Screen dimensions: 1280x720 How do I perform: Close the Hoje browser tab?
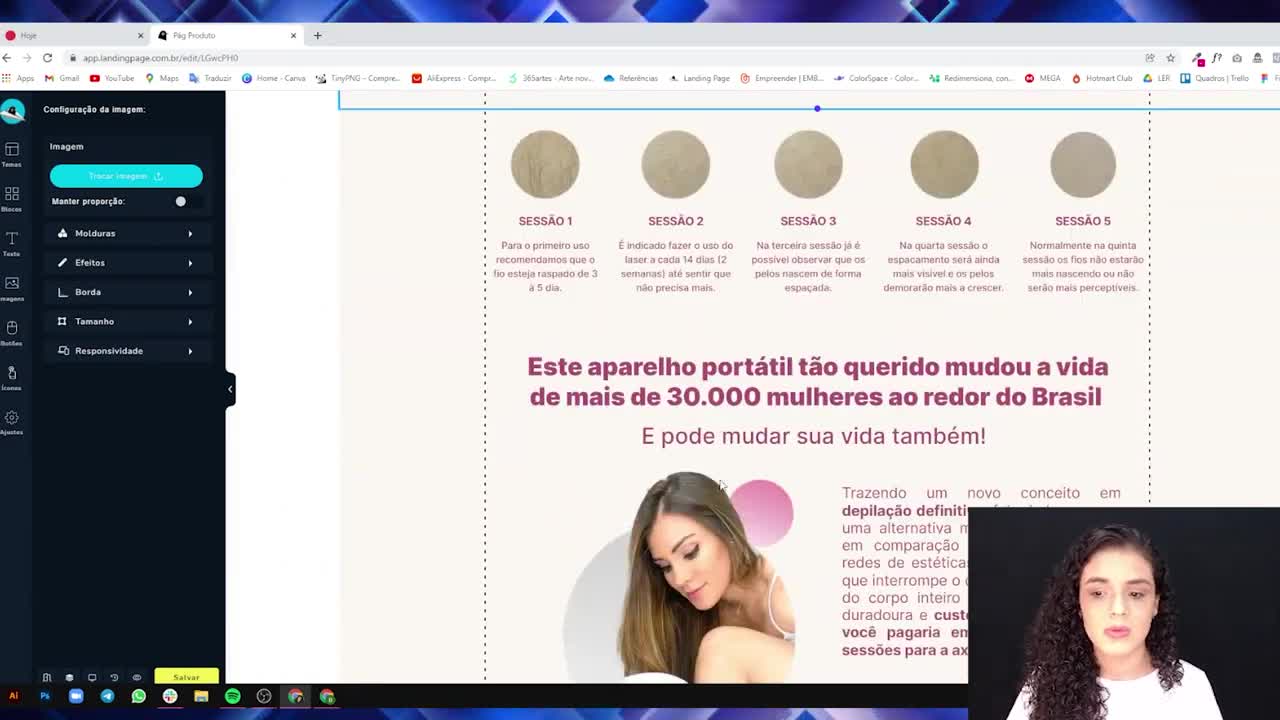pos(140,35)
